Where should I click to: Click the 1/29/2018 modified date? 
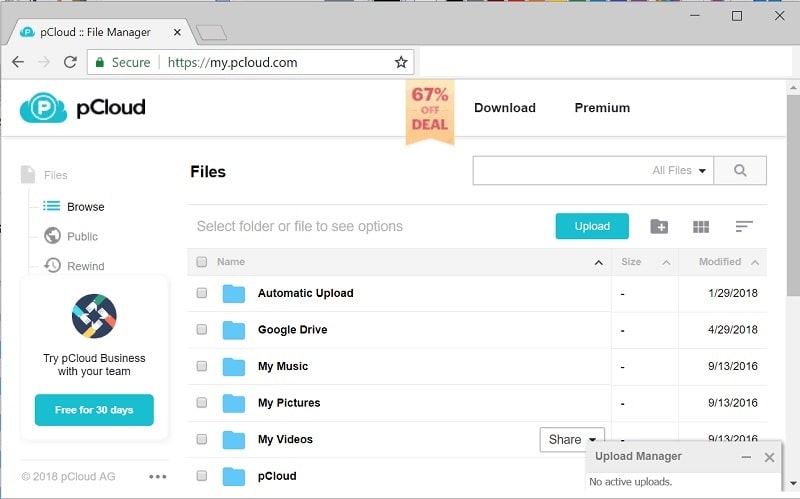coord(732,293)
